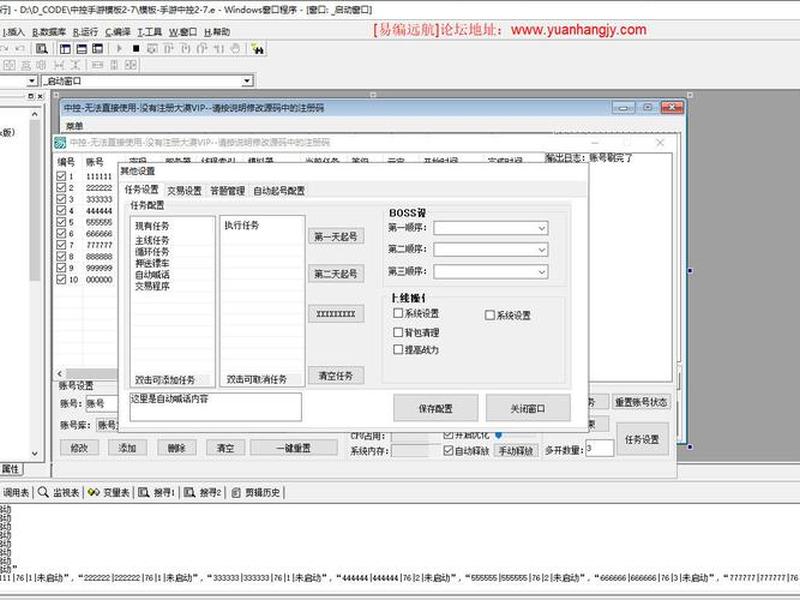Click left panel scrollbar up arrow

[x=35, y=114]
